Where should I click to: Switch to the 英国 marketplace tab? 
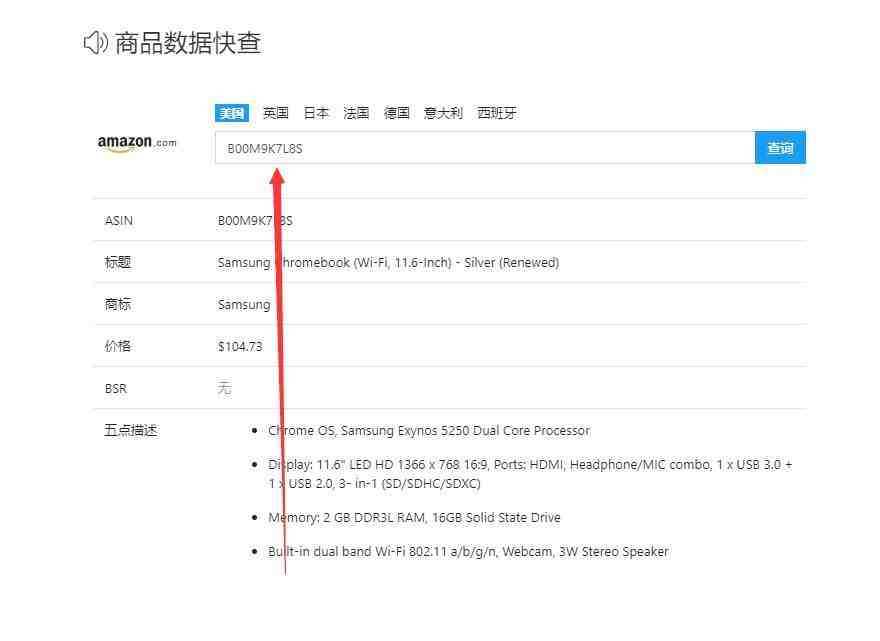point(276,113)
